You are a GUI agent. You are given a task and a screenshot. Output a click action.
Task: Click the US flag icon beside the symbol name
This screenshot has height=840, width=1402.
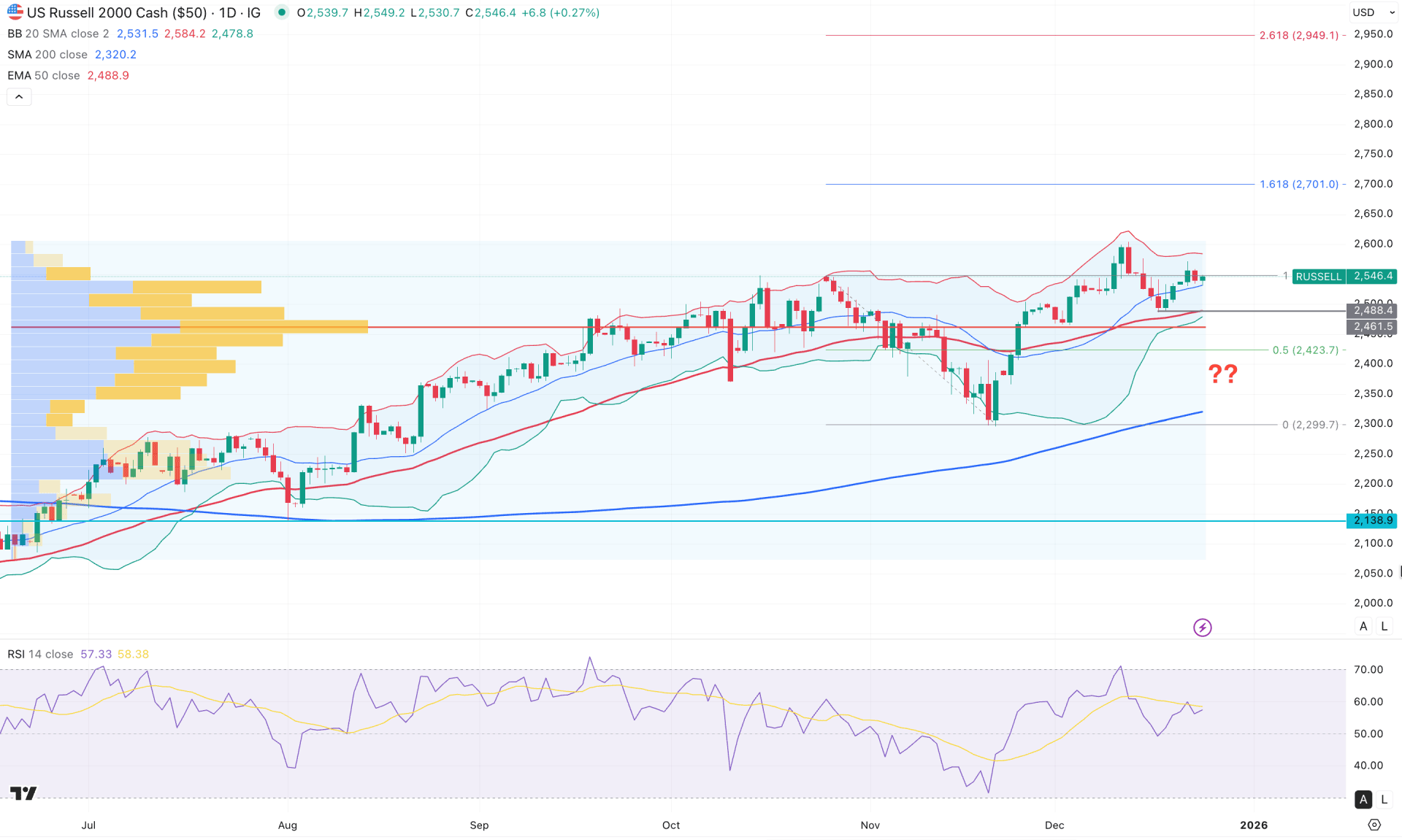point(14,12)
